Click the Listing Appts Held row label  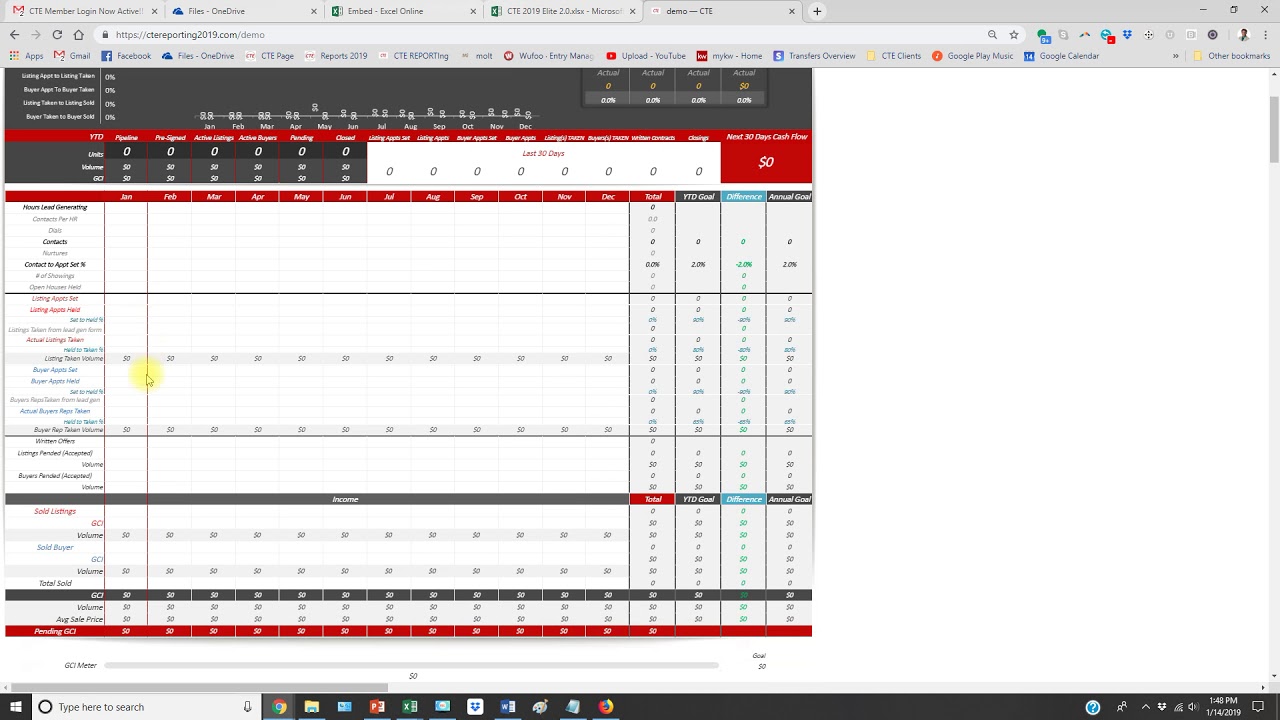tap(55, 310)
